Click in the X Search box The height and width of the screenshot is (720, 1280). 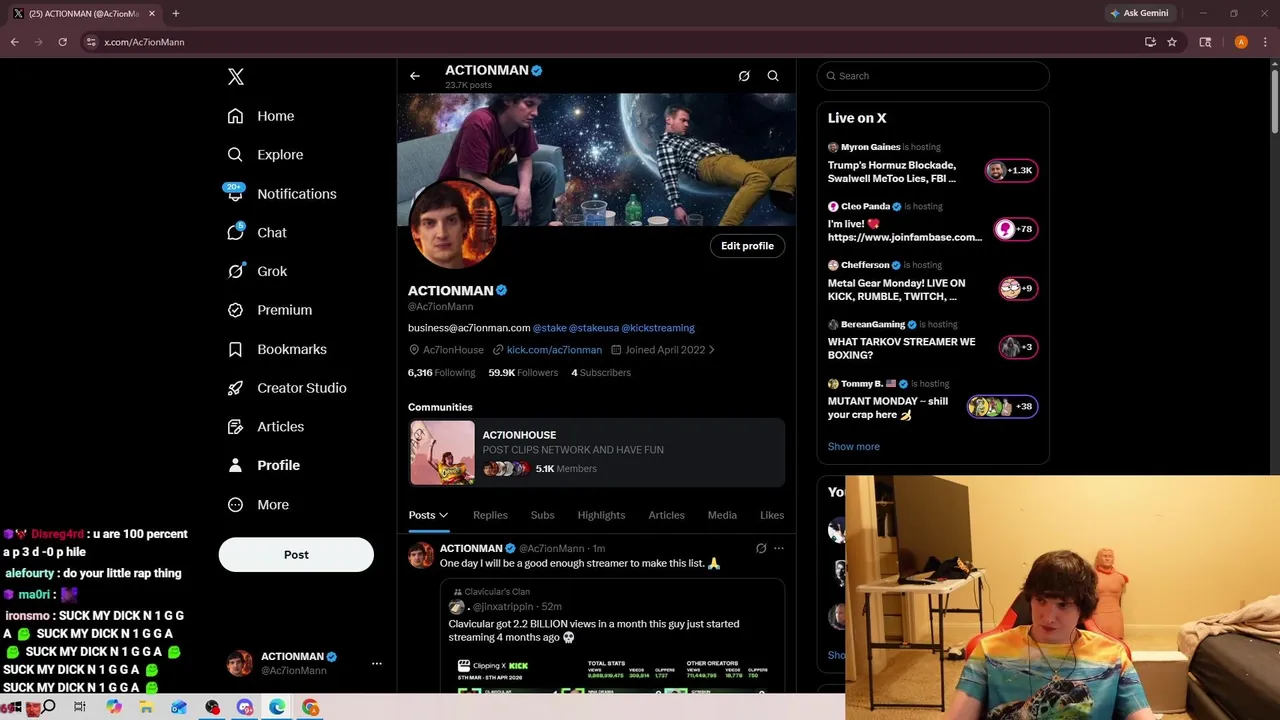(933, 76)
